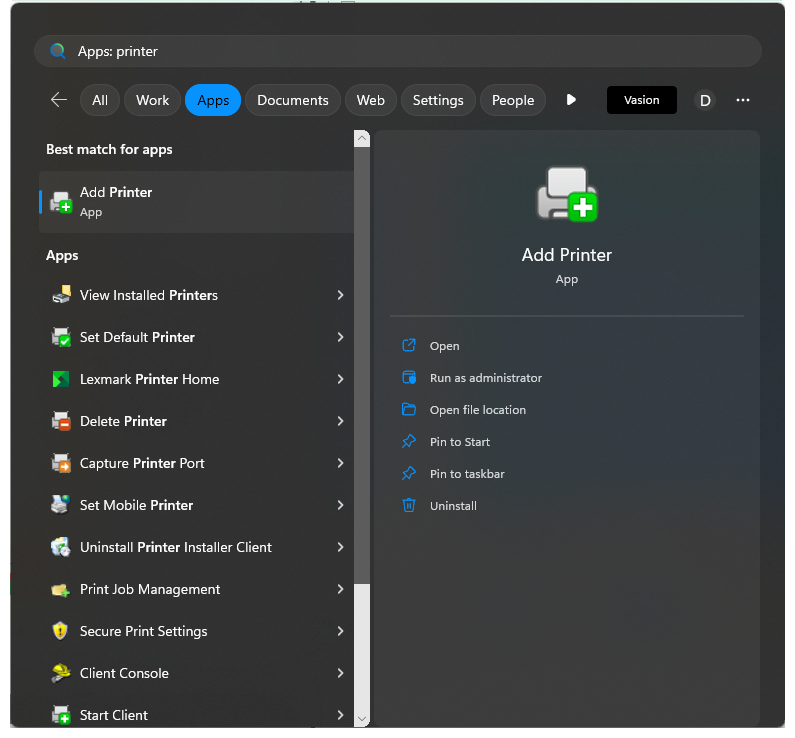The width and height of the screenshot is (795, 738).
Task: Open Secure Print Settings app result
Action: click(196, 631)
